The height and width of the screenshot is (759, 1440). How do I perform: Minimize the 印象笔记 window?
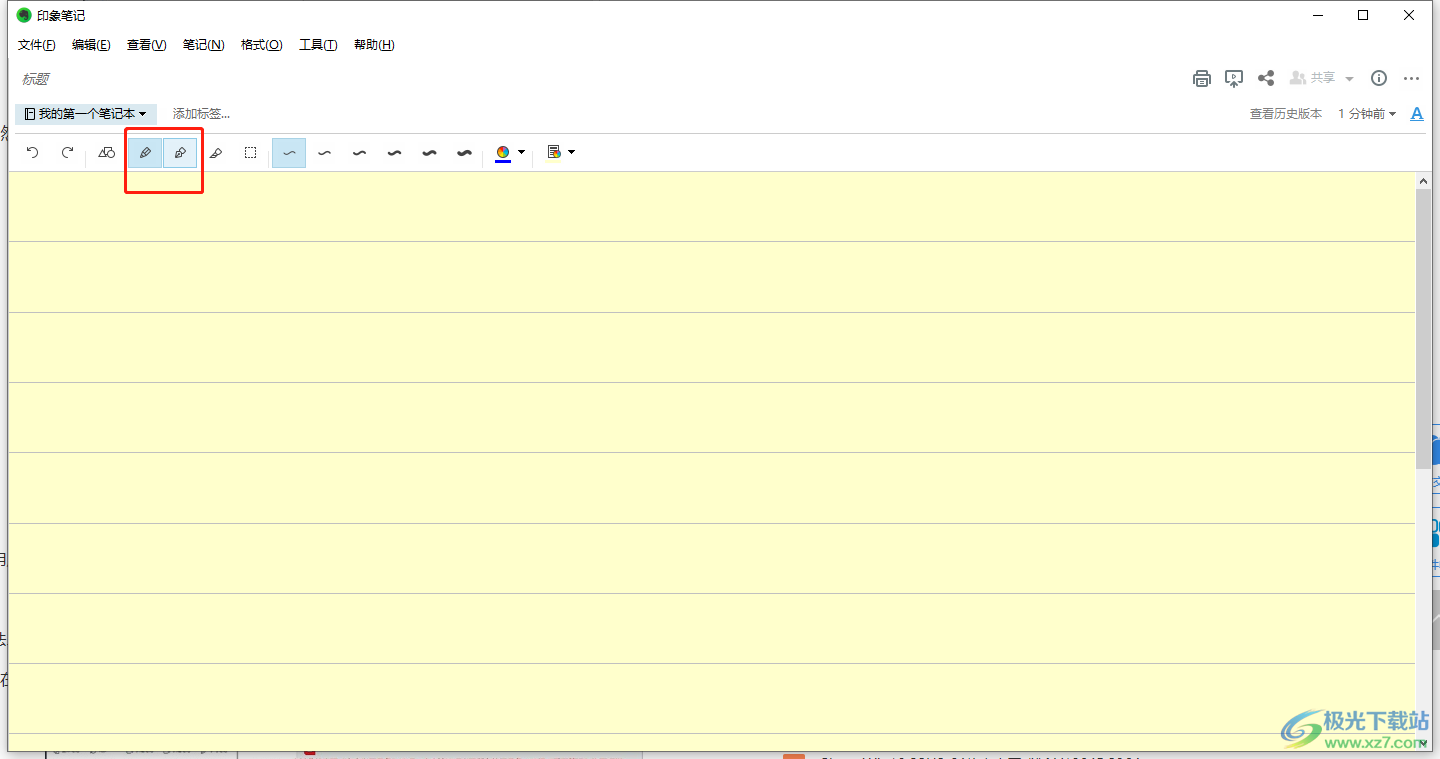point(1317,15)
